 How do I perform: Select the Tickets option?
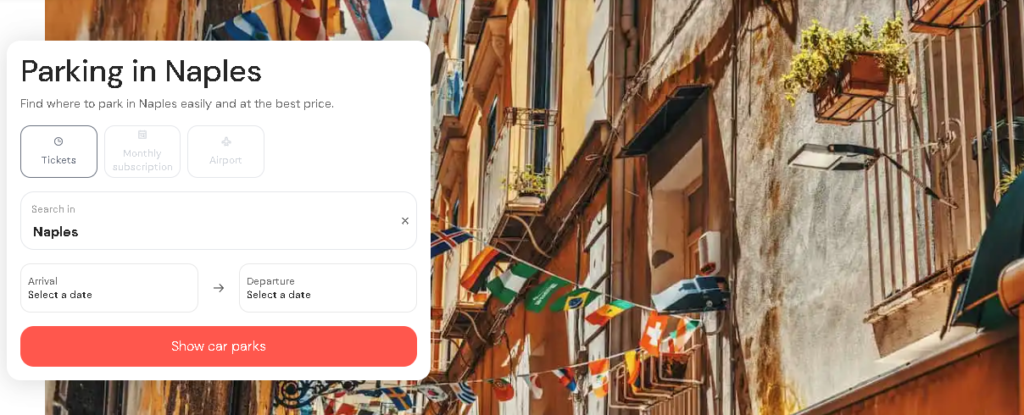click(x=59, y=152)
